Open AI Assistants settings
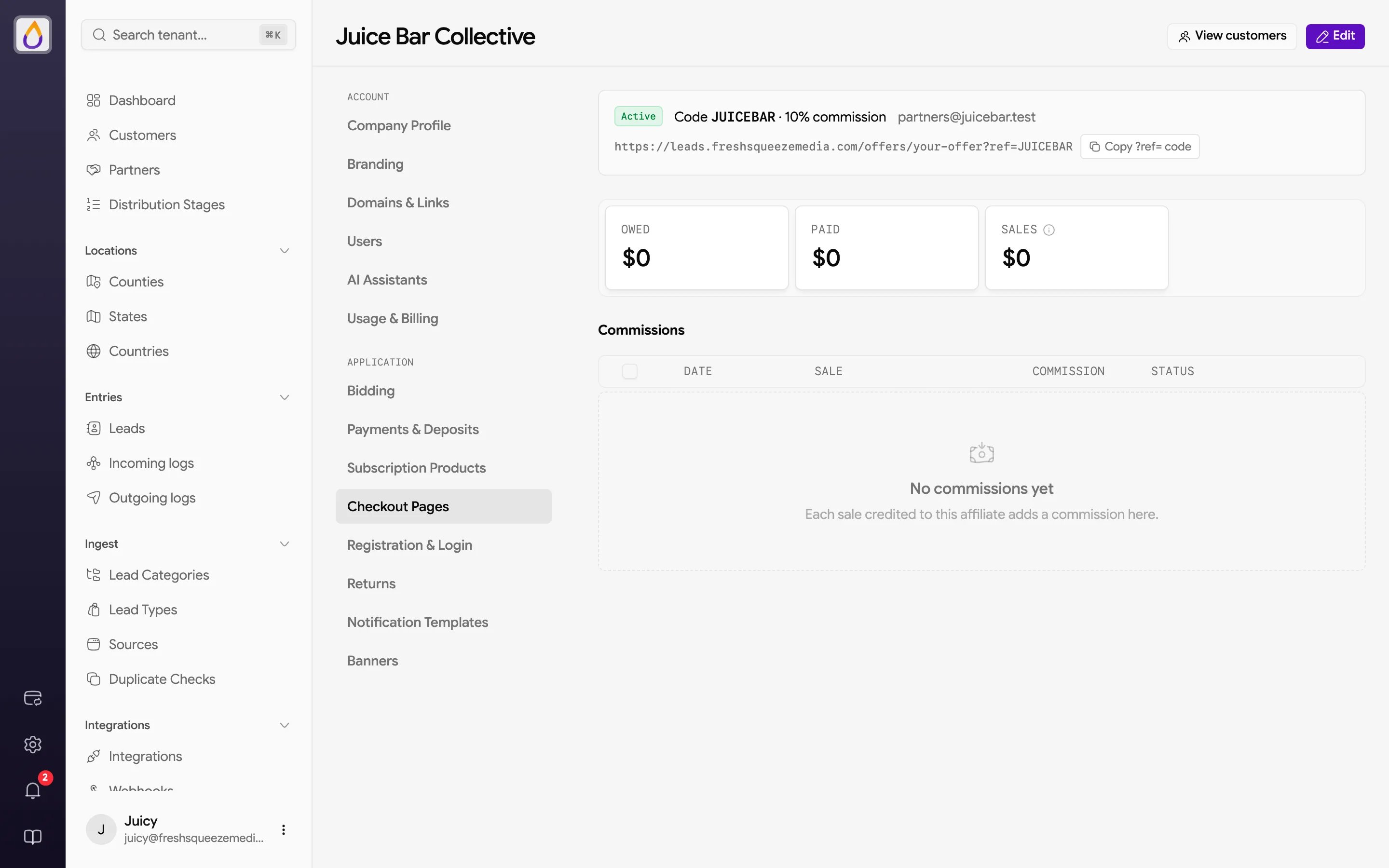The height and width of the screenshot is (868, 1389). [443, 280]
